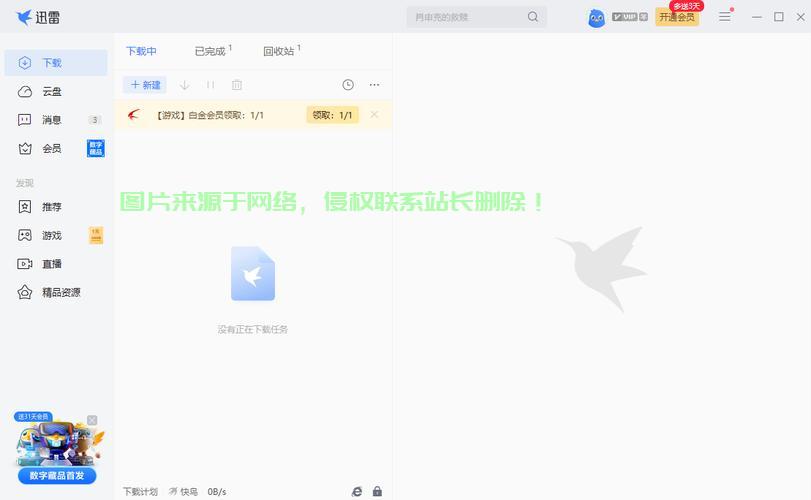
Task: Click the start download arrow icon
Action: (x=185, y=85)
